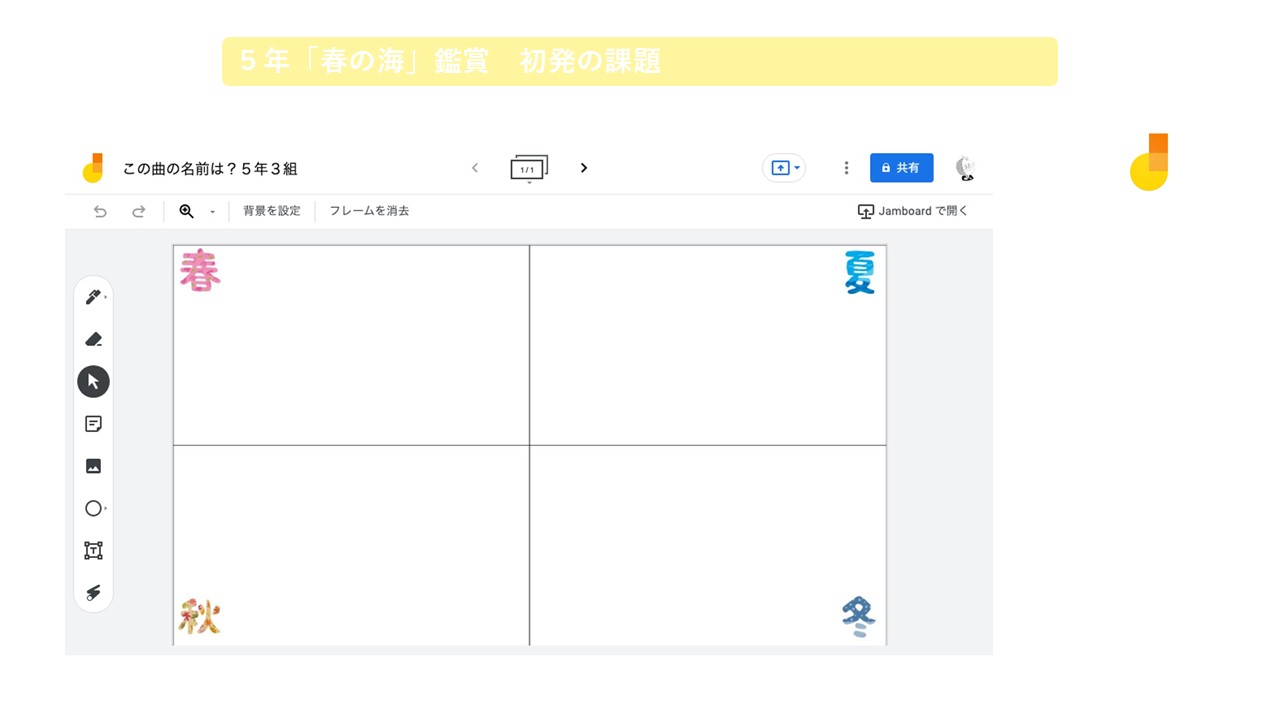1280x720 pixels.
Task: Go to the next frame arrow
Action: [584, 168]
